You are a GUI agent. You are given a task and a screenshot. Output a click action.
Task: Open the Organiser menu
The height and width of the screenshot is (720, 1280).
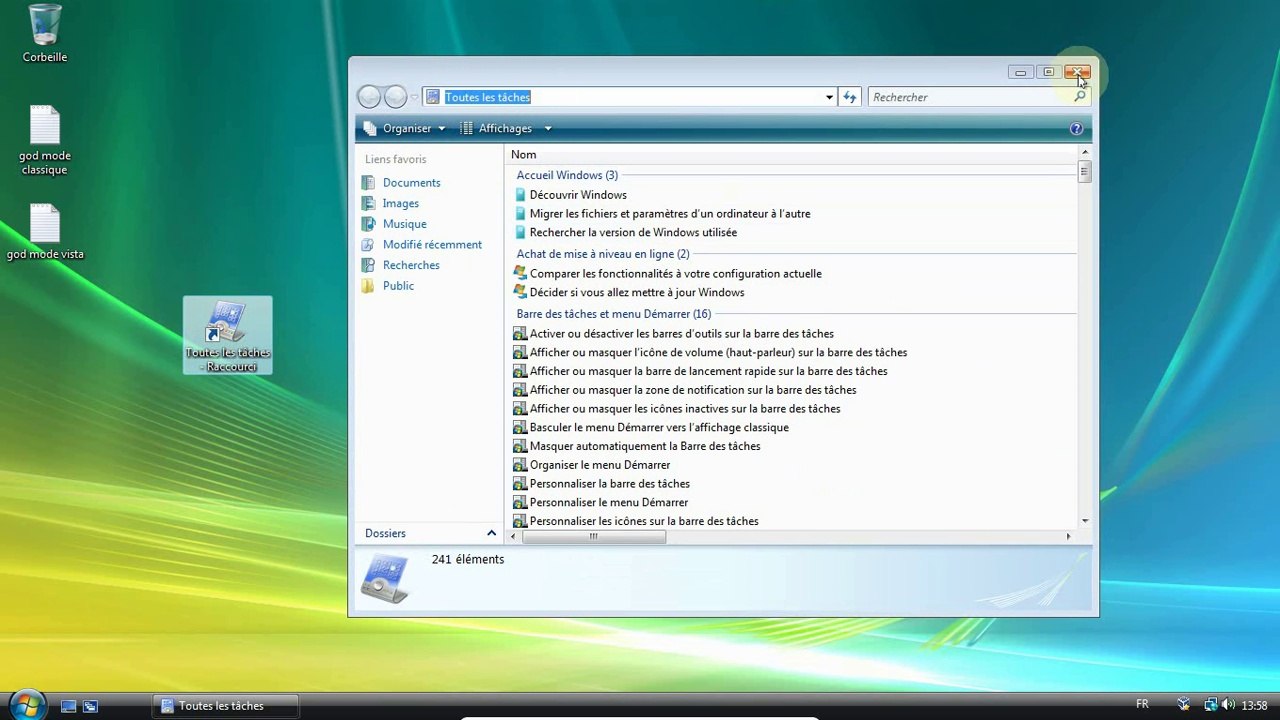click(405, 128)
